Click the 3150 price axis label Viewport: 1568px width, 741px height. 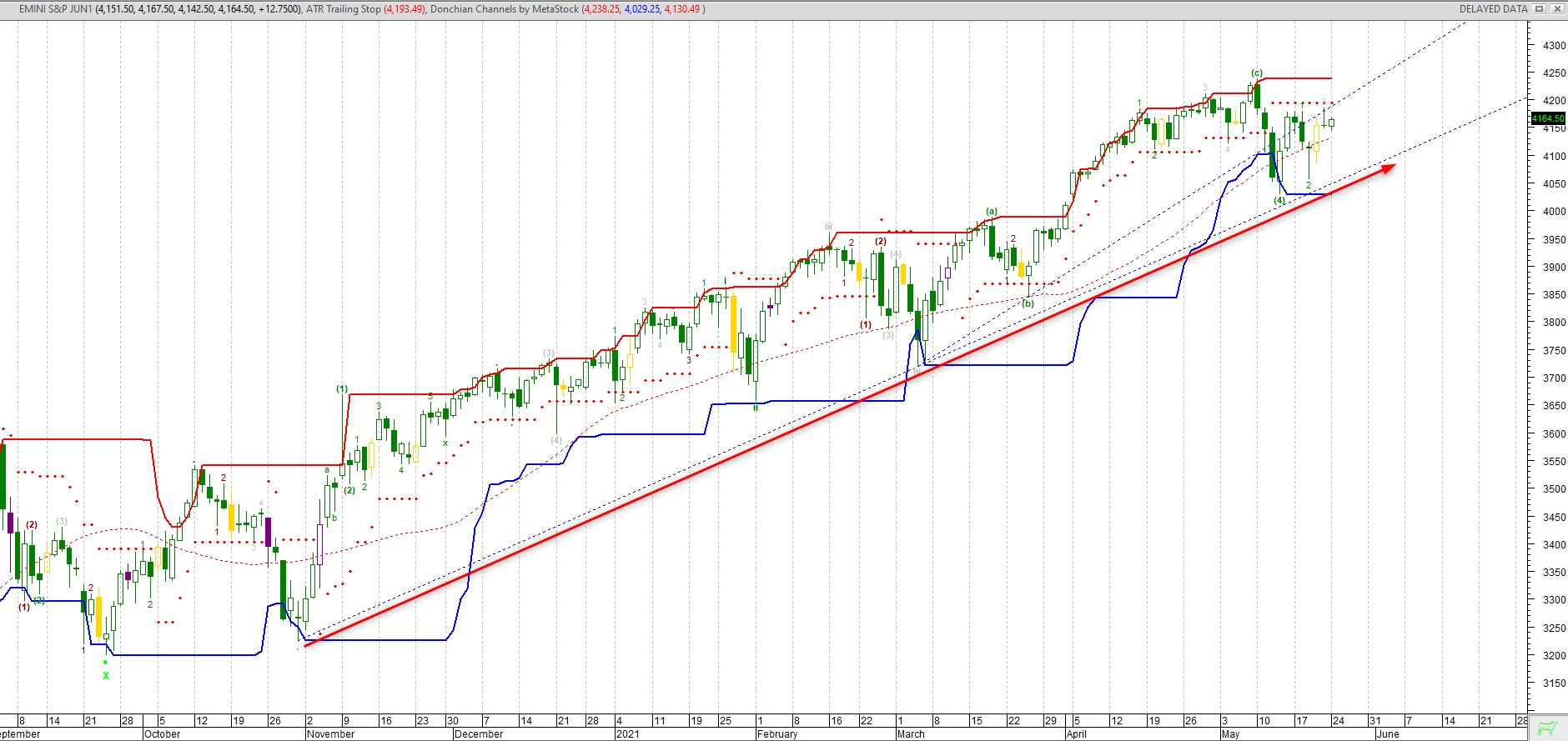(x=1554, y=683)
